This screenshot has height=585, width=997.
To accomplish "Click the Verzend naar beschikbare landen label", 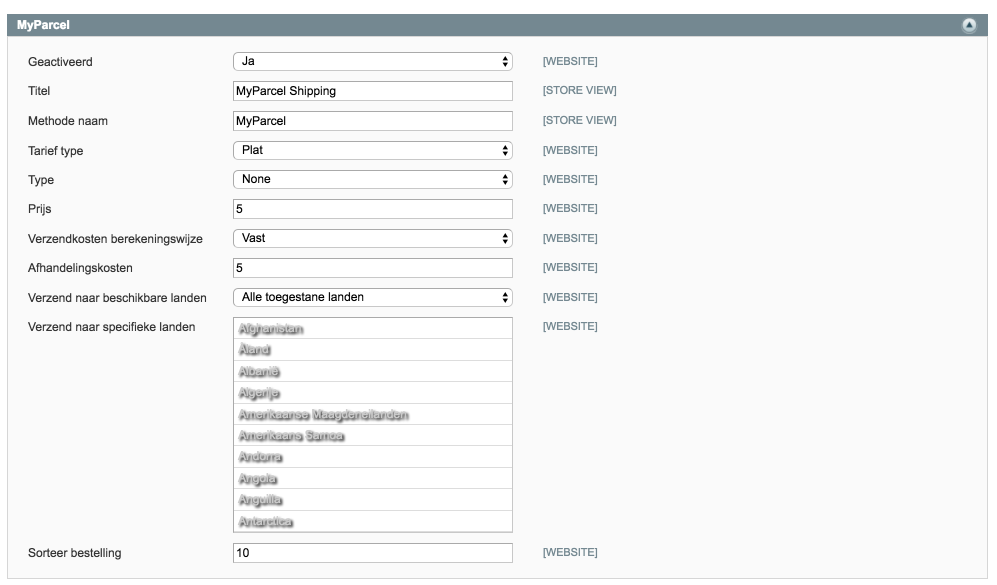I will click(117, 298).
